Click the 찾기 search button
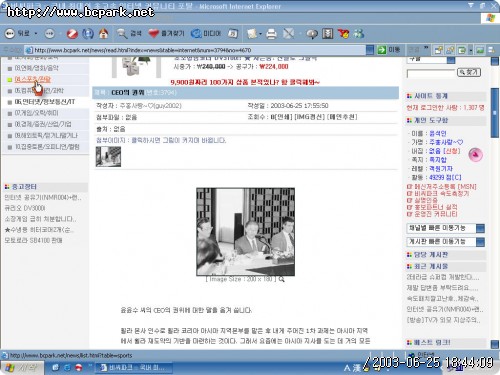 tap(469, 72)
